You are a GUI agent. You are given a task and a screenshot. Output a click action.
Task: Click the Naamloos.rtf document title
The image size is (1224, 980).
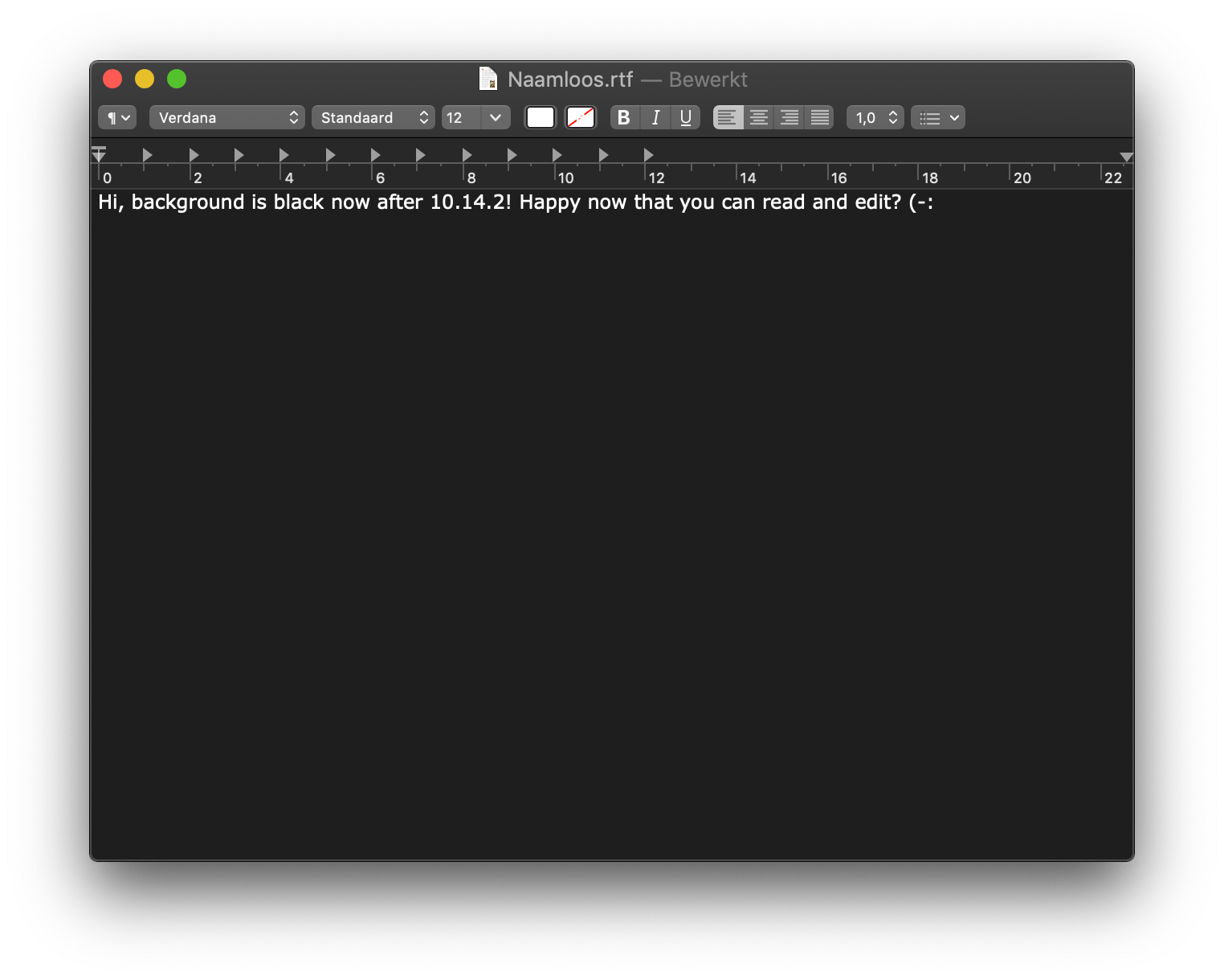(x=570, y=80)
